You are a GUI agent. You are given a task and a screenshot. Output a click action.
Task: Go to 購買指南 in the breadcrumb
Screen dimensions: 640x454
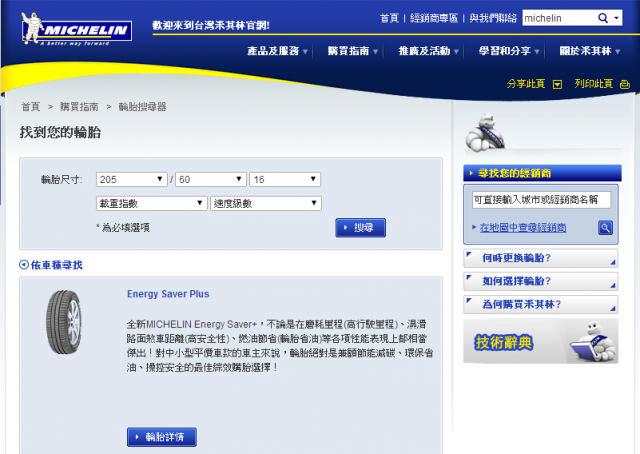click(x=79, y=107)
